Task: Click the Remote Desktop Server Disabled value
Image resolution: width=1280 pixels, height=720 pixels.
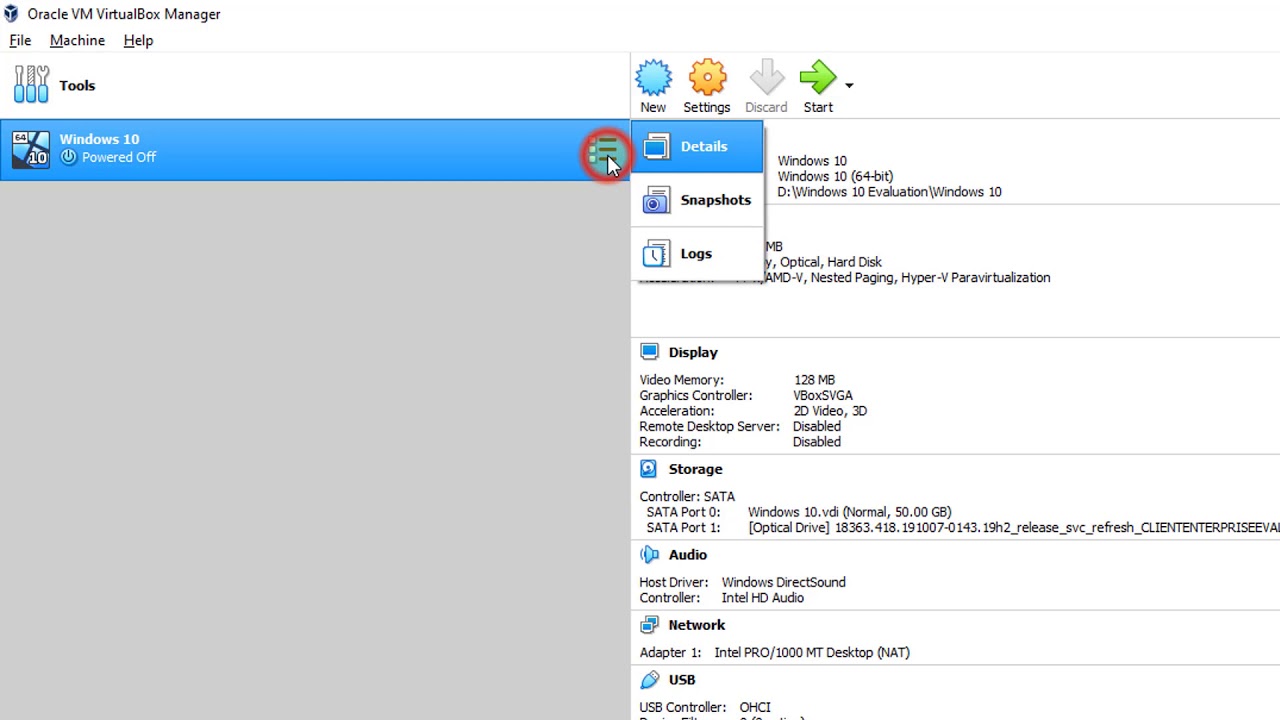Action: coord(817,427)
